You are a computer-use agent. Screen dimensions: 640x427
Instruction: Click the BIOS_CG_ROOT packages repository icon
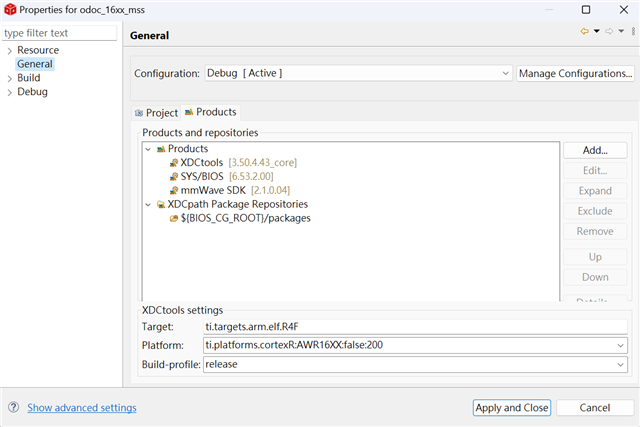(x=173, y=218)
